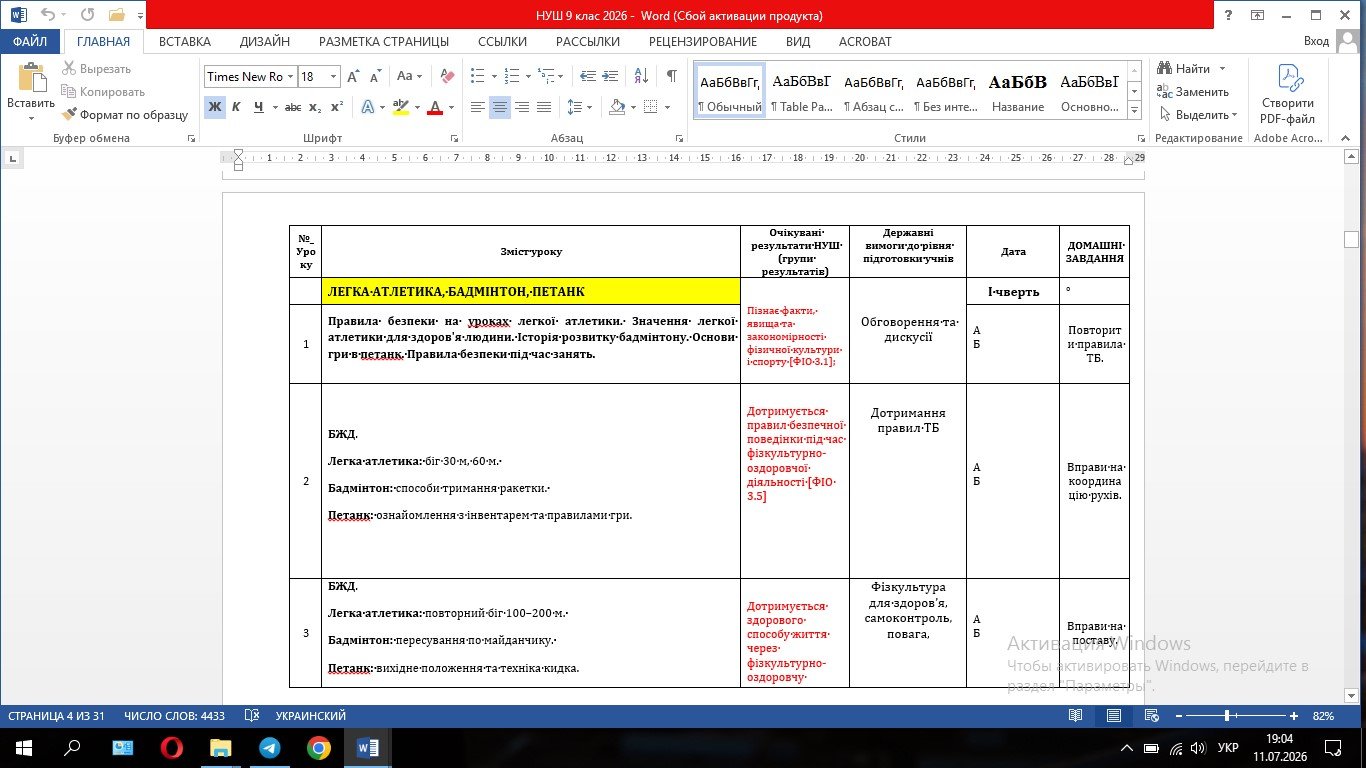The height and width of the screenshot is (768, 1366).
Task: Clear all formatting with the eraser icon
Action: [x=447, y=76]
